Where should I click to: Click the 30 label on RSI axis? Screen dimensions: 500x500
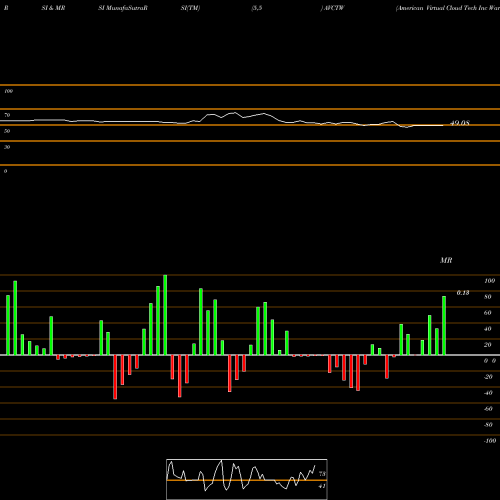pyautogui.click(x=7, y=147)
